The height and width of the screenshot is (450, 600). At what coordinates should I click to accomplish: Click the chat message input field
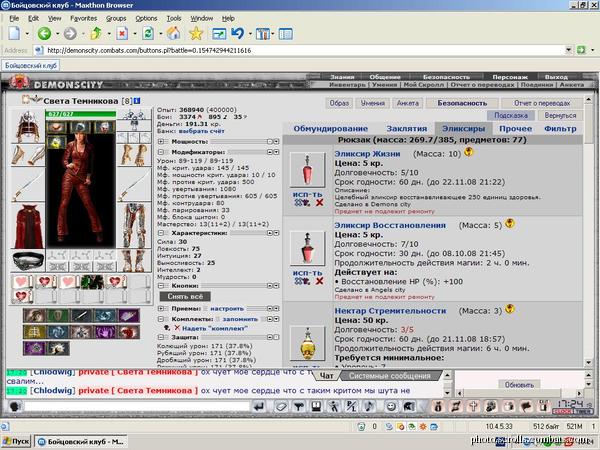(137, 406)
